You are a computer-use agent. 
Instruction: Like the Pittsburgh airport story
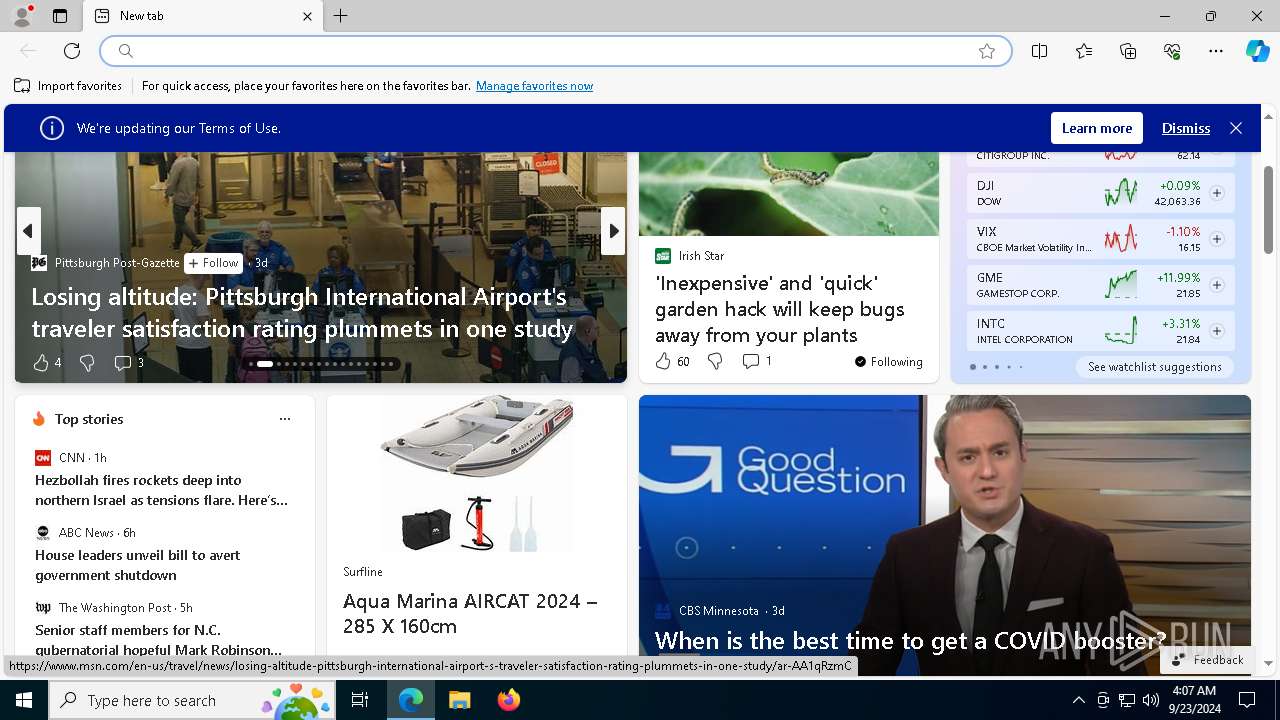click(46, 363)
